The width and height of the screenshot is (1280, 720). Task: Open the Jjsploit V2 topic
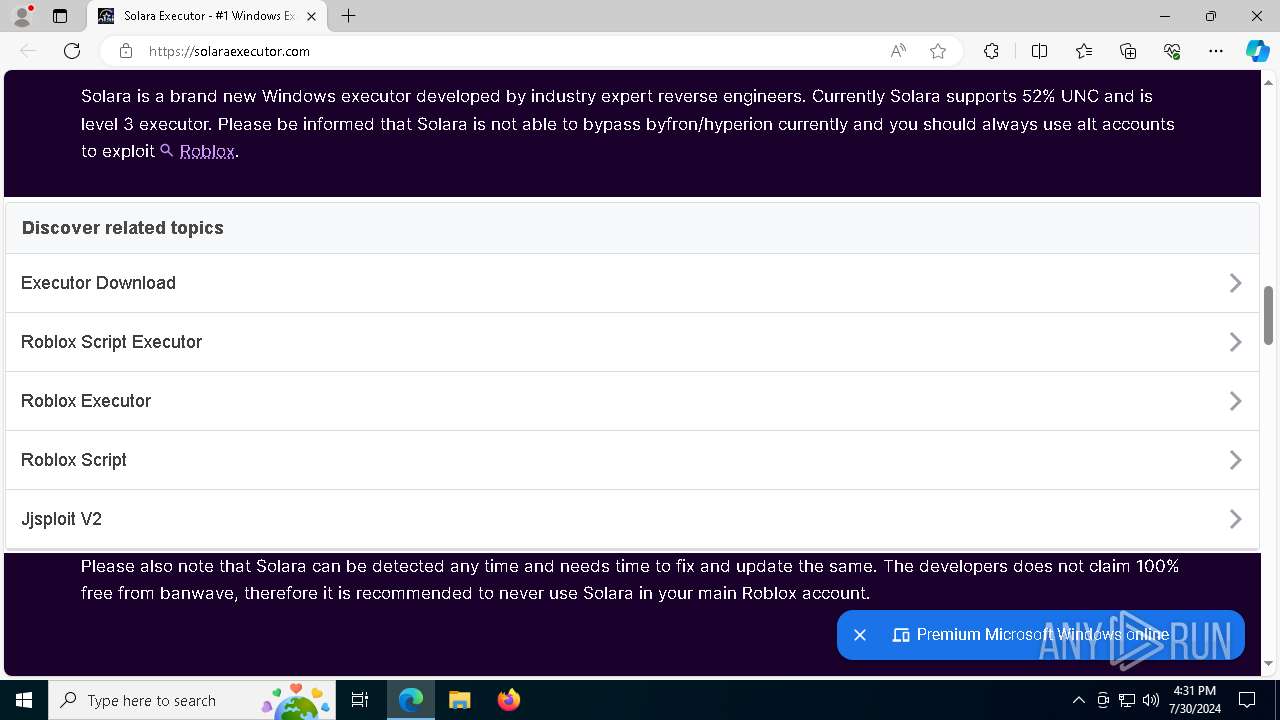pyautogui.click(x=632, y=519)
